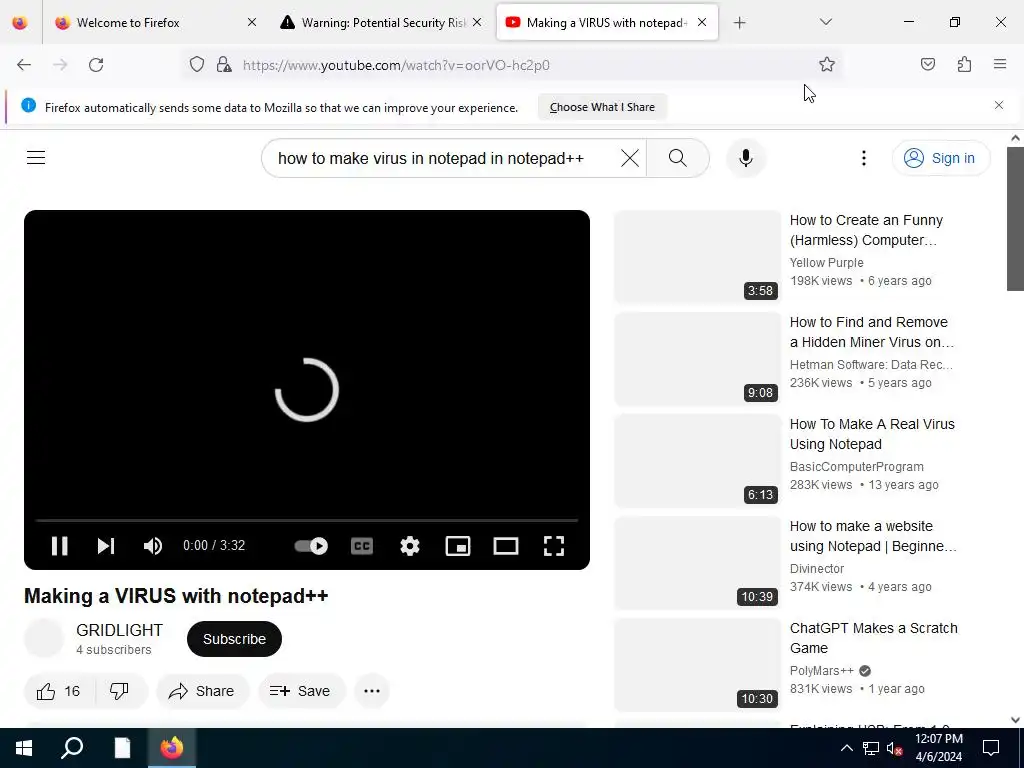The width and height of the screenshot is (1024, 768).
Task: Open Divinector channel name
Action: 816,569
